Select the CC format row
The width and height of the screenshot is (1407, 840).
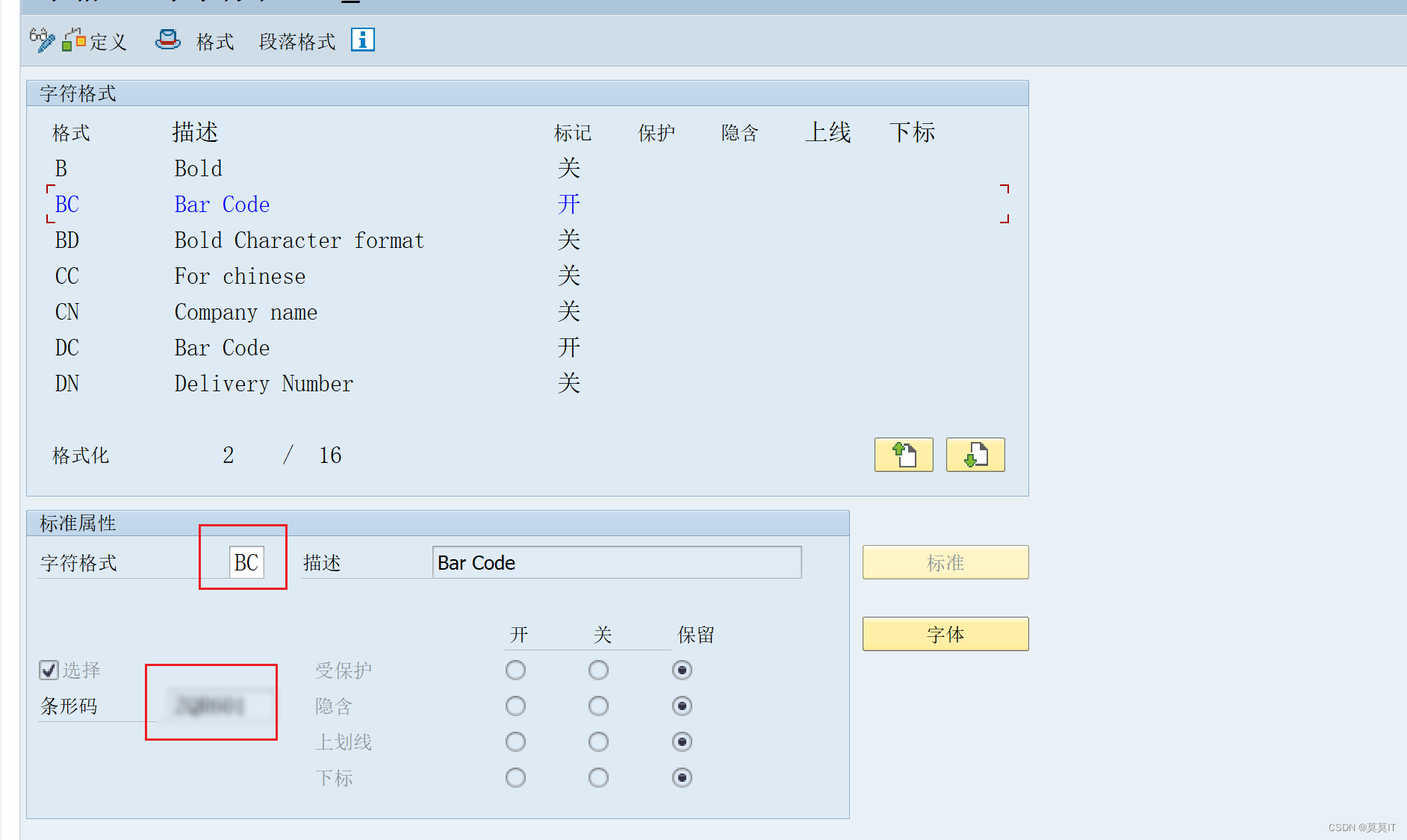[527, 276]
